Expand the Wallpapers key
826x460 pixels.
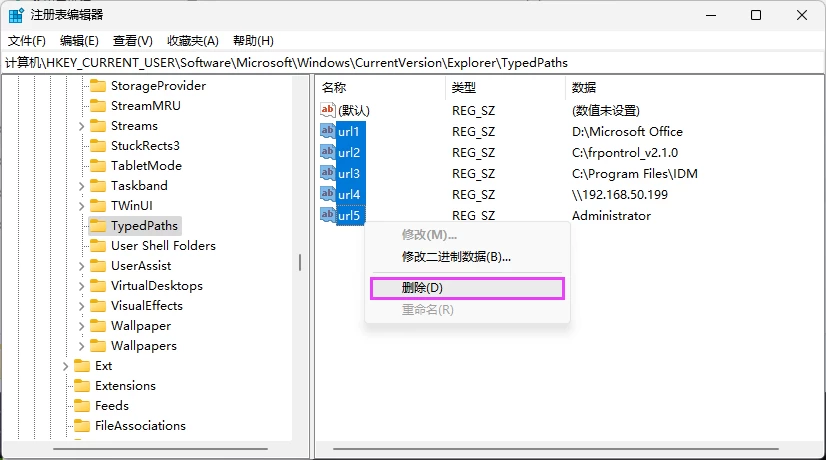click(81, 346)
